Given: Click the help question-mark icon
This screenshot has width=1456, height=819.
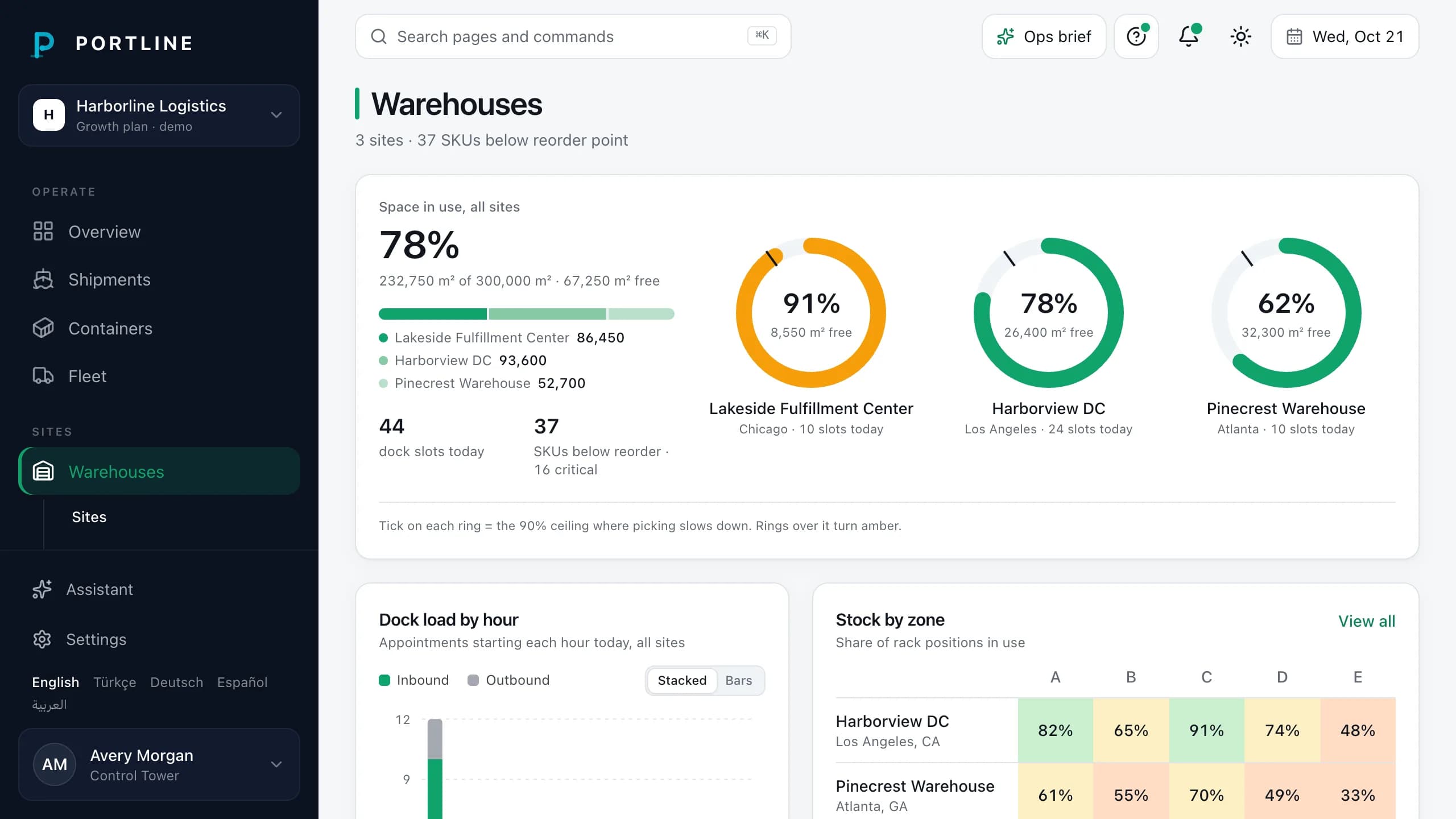Looking at the screenshot, I should pyautogui.click(x=1136, y=36).
